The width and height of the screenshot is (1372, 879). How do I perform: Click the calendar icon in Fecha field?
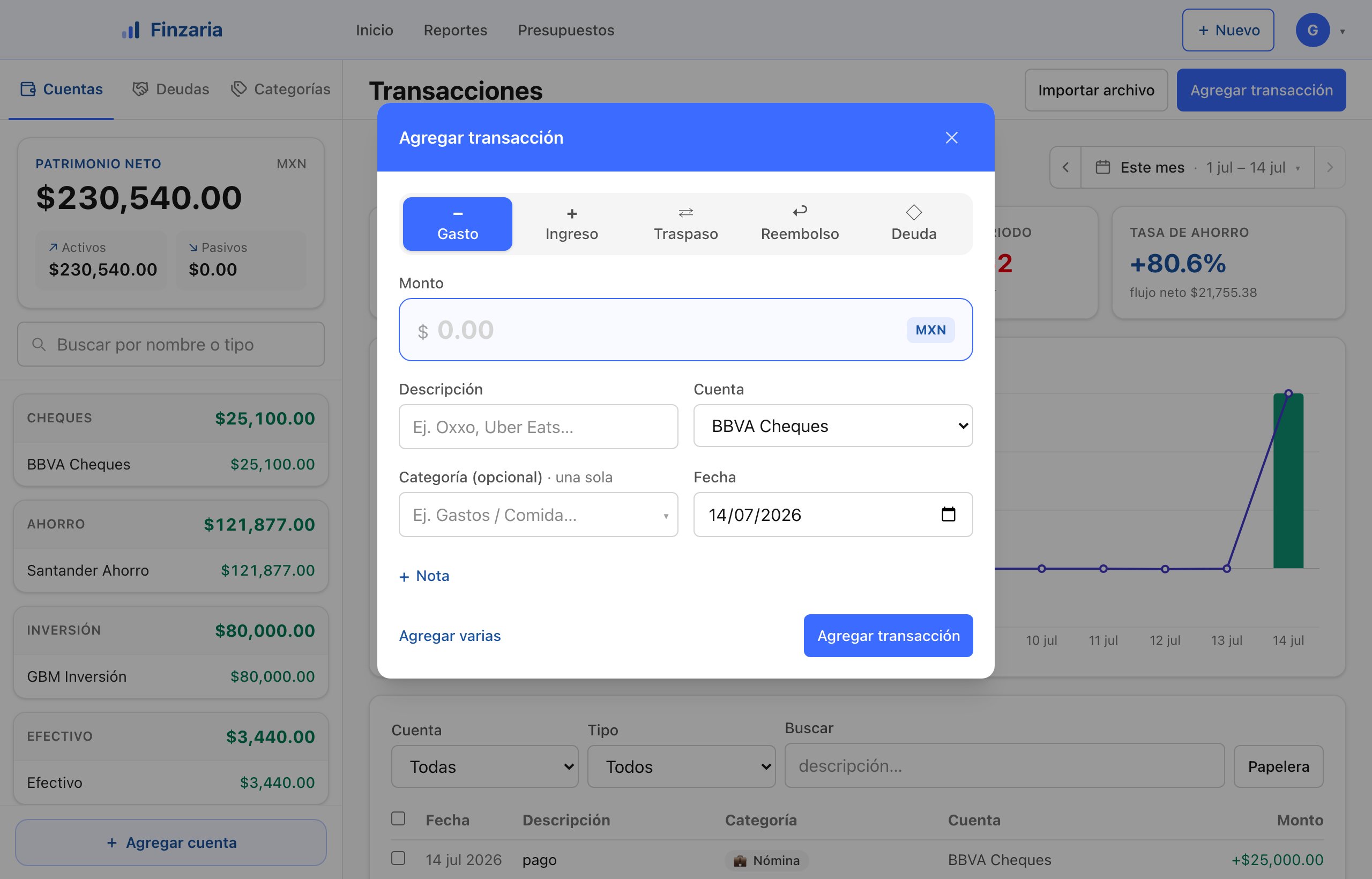click(948, 515)
